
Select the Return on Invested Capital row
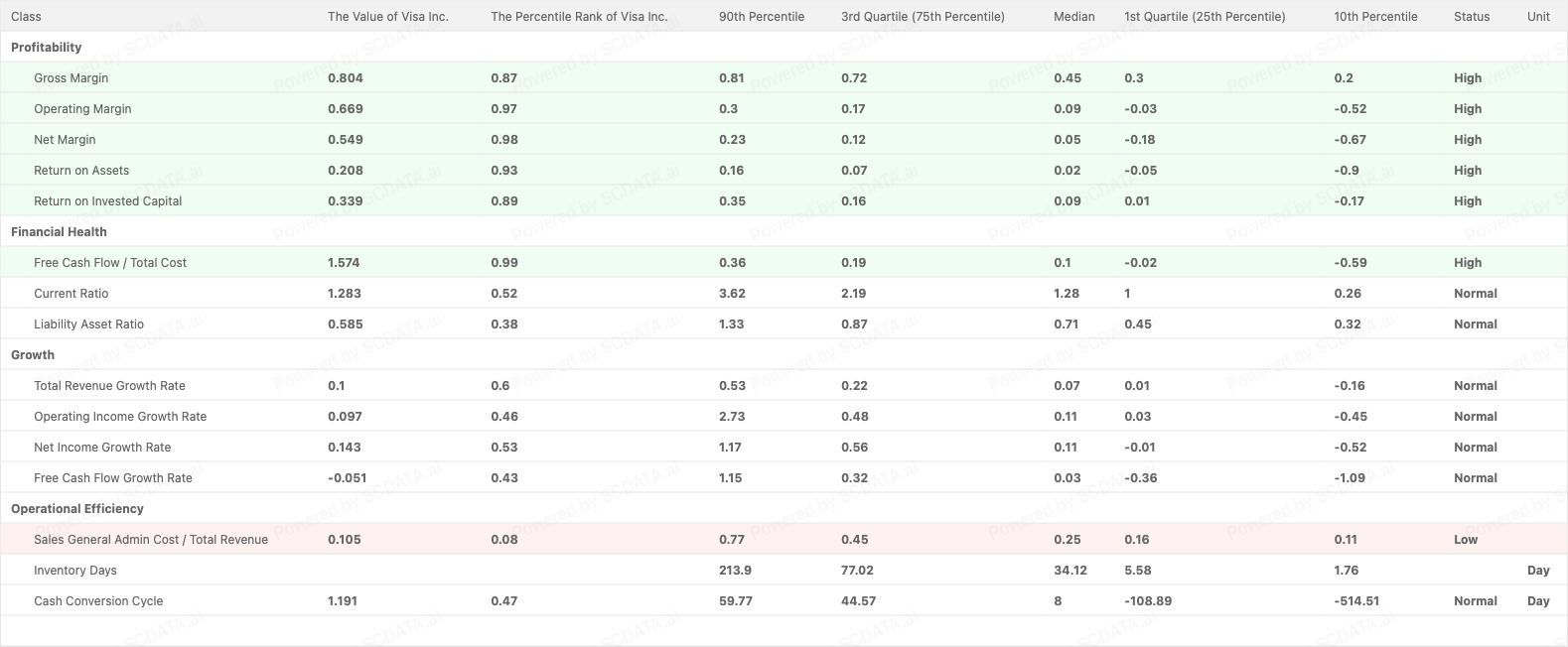coord(108,201)
